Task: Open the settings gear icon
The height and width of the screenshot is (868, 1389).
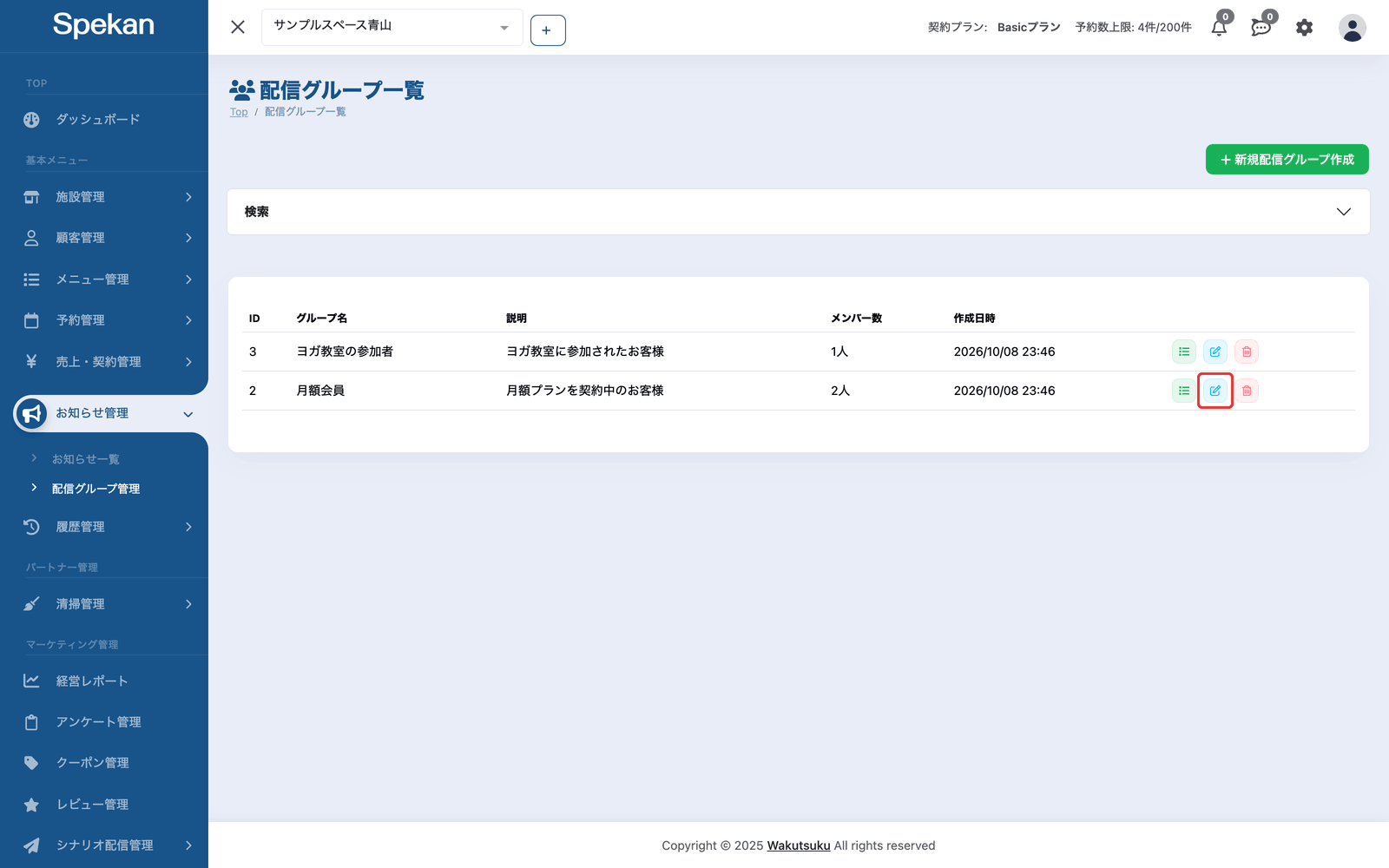Action: pos(1304,28)
